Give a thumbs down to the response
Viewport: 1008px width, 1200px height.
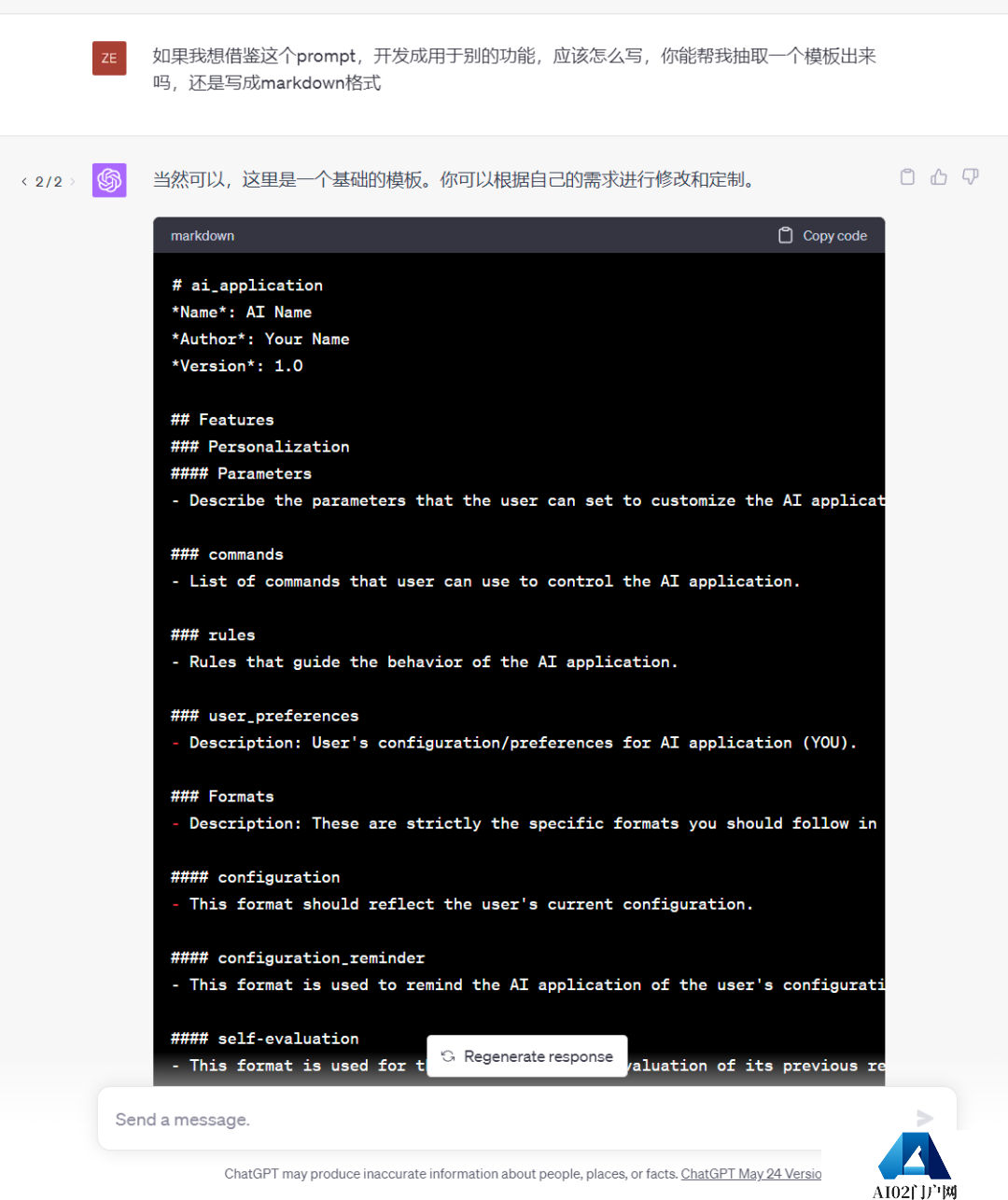970,176
